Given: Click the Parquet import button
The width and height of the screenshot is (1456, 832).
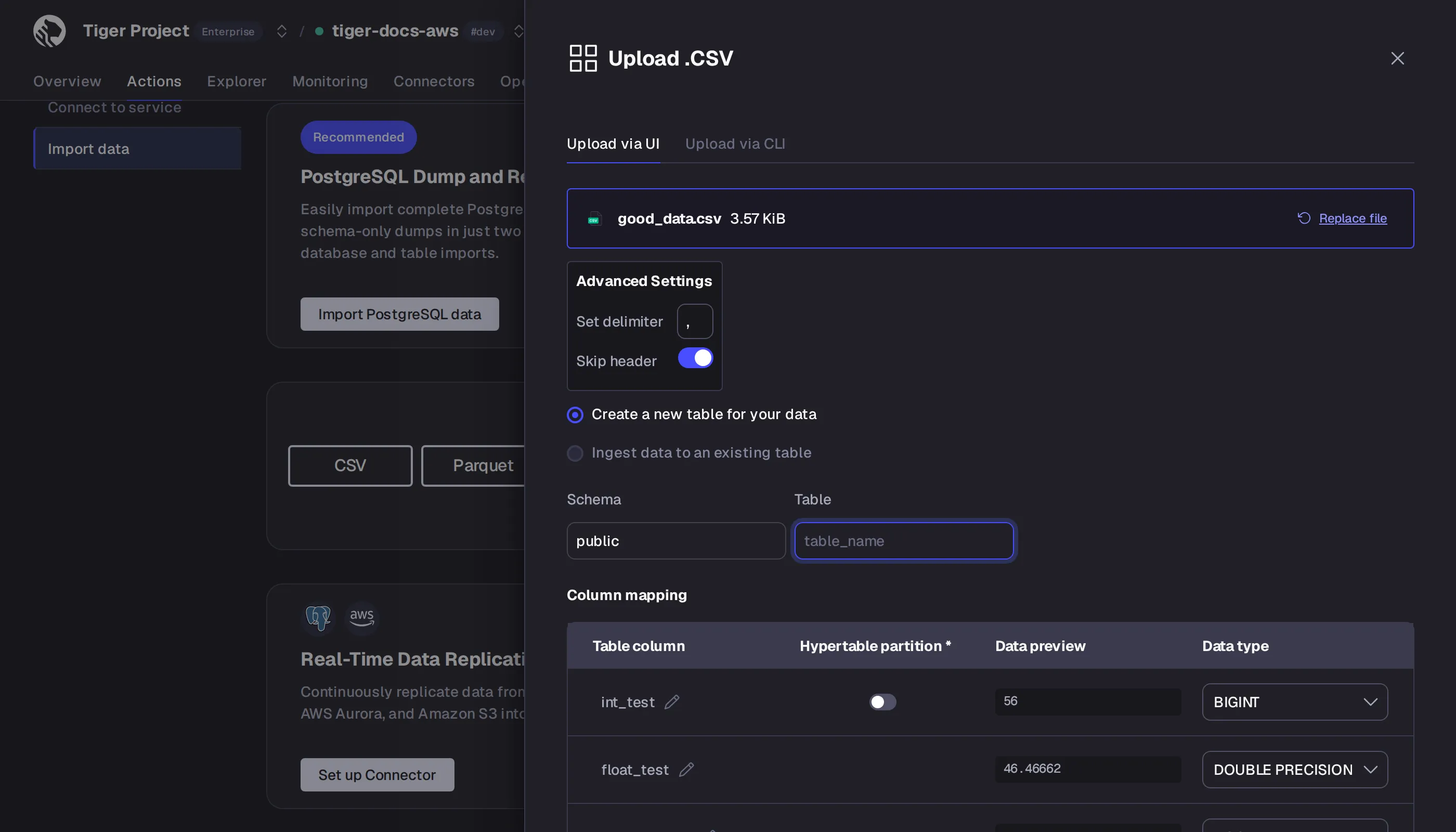Looking at the screenshot, I should click(473, 466).
